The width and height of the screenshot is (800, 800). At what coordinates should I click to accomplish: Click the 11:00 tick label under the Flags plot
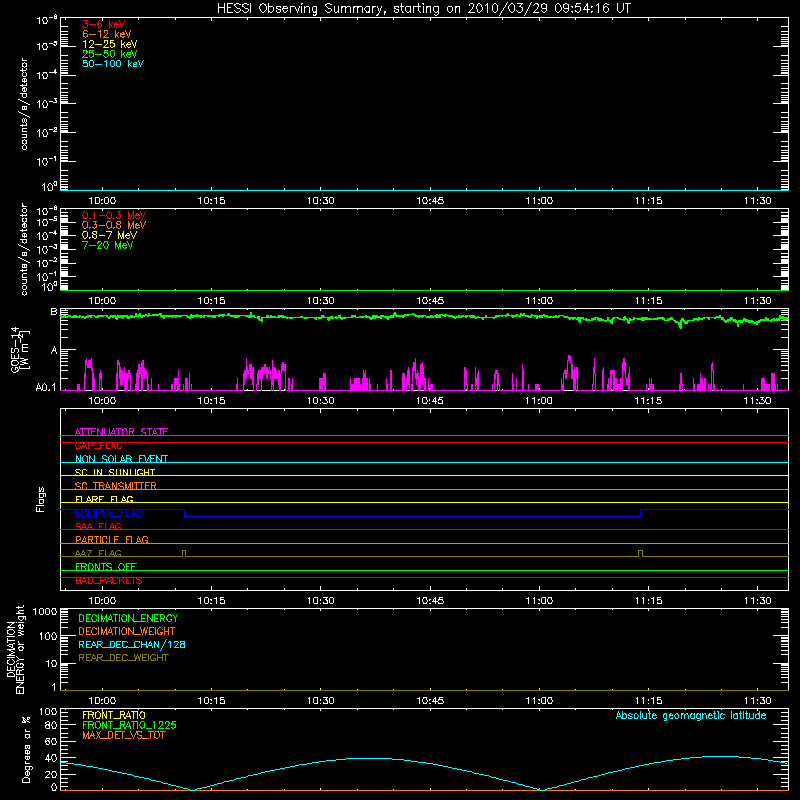539,601
